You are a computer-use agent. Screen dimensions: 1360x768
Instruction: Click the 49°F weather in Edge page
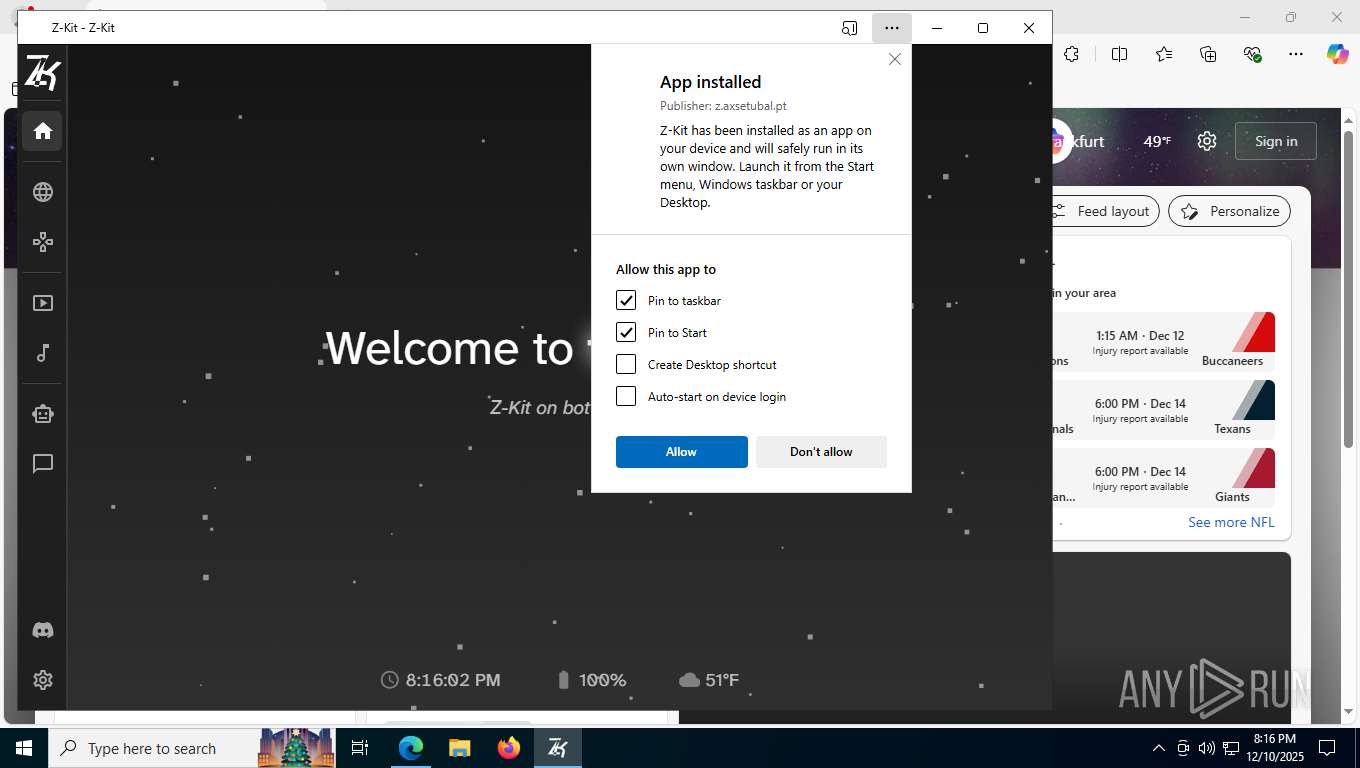(1157, 141)
